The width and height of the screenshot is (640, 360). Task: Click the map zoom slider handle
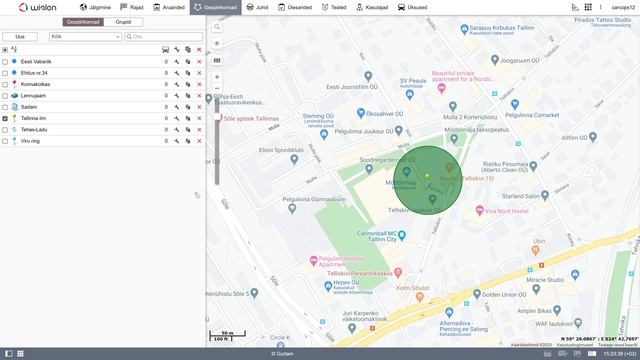[x=218, y=118]
